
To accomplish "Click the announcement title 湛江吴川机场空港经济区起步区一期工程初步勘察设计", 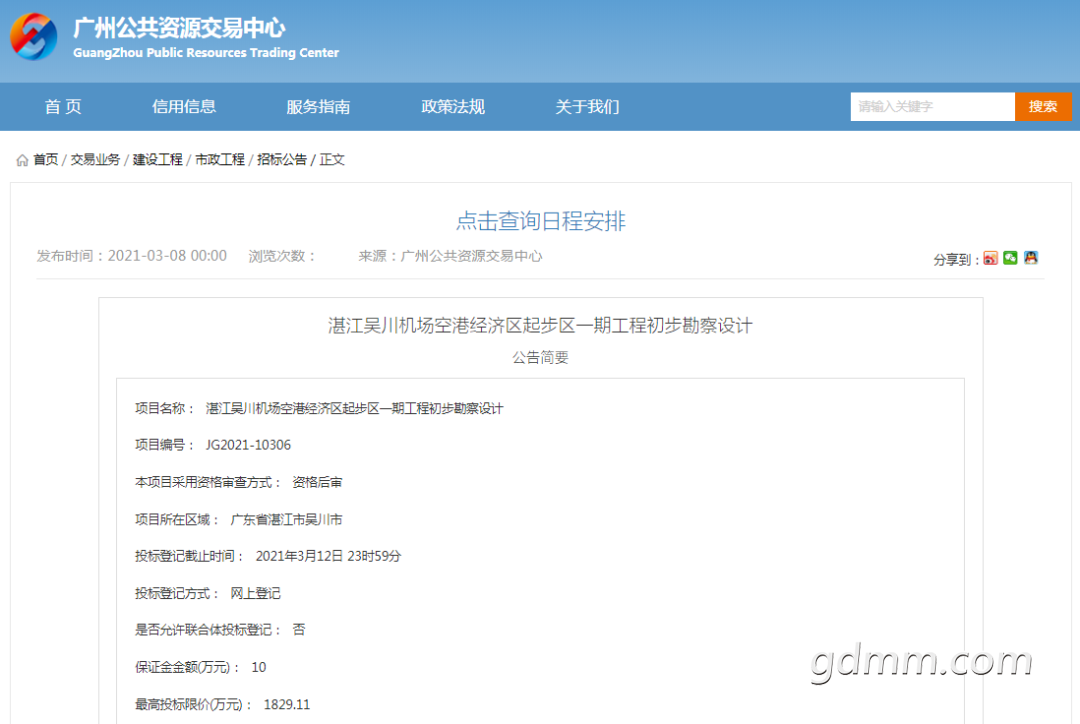I will tap(541, 325).
